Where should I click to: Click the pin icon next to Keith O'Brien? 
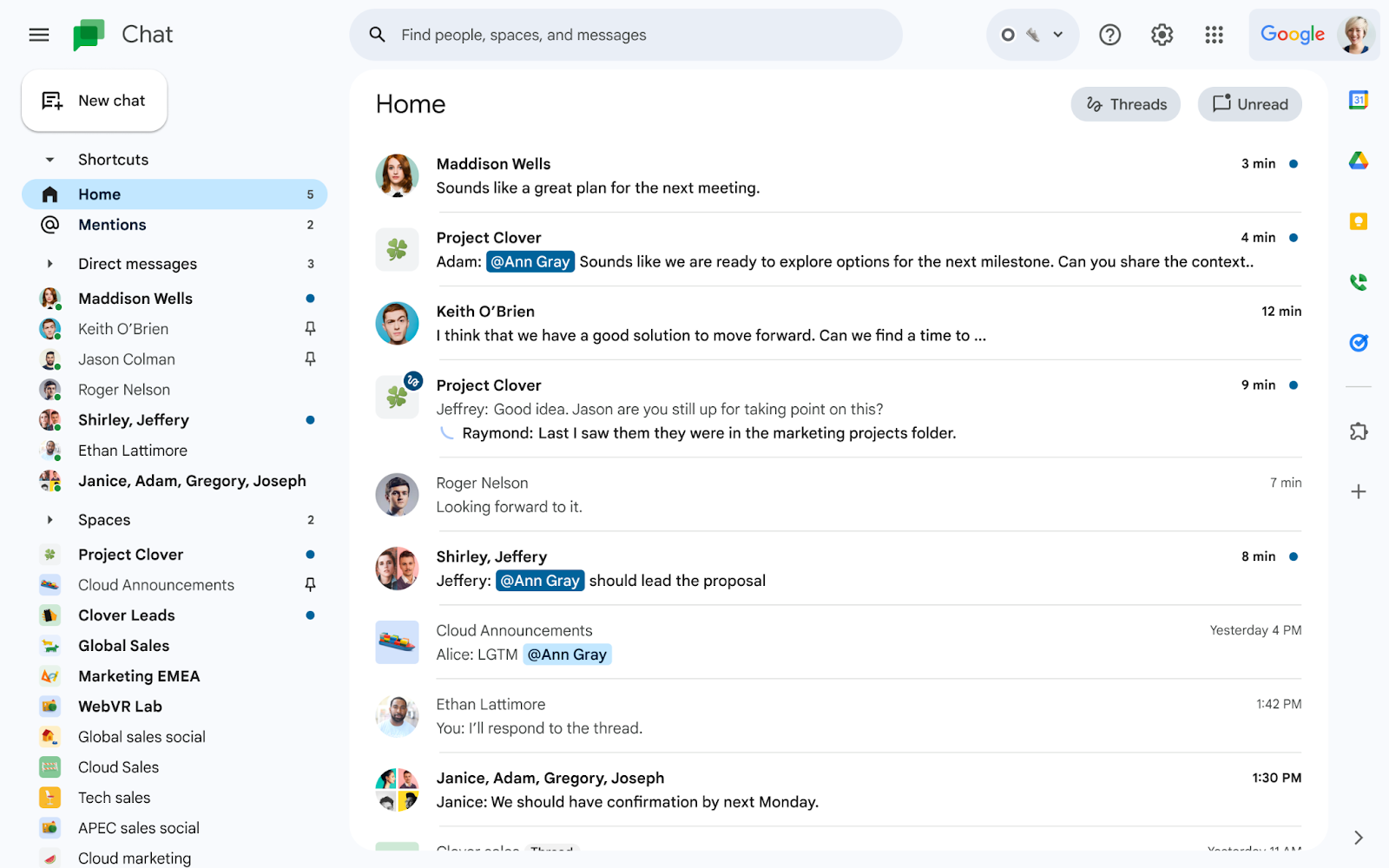click(310, 328)
